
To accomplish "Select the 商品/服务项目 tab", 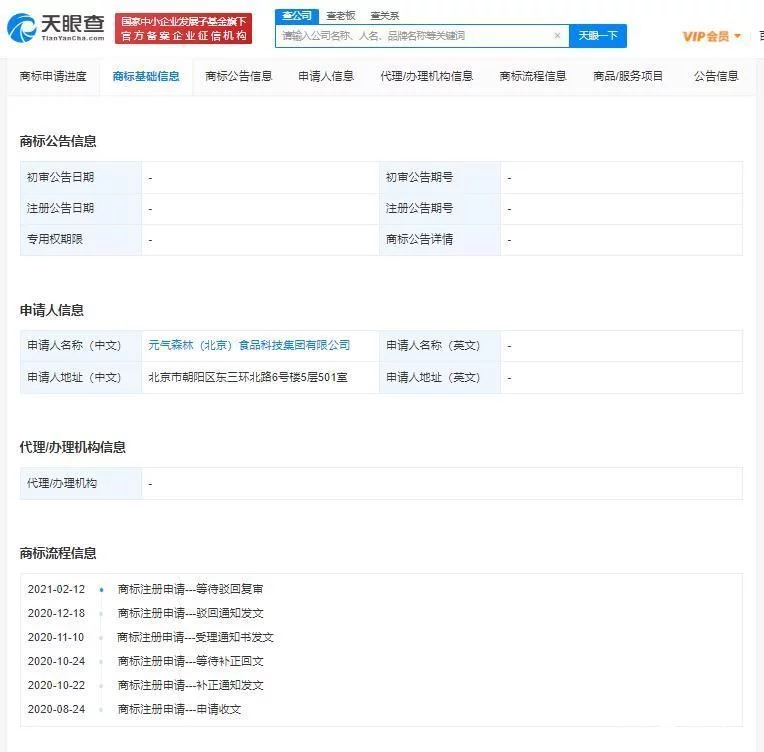I will coord(628,76).
